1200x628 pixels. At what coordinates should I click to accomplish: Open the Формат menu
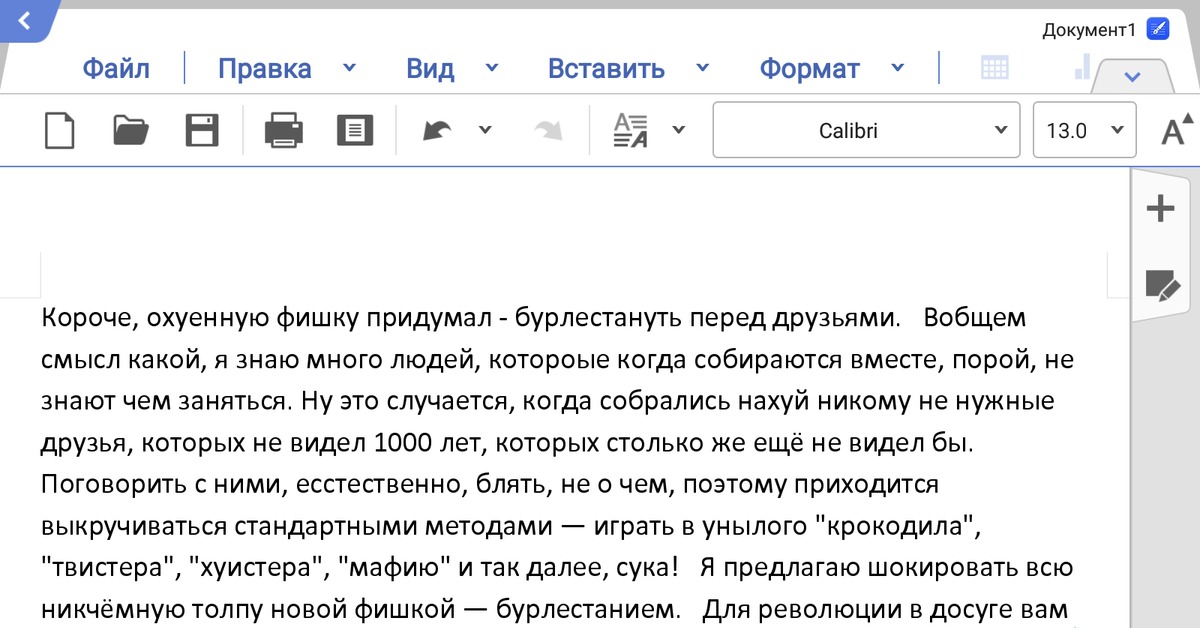[x=809, y=69]
